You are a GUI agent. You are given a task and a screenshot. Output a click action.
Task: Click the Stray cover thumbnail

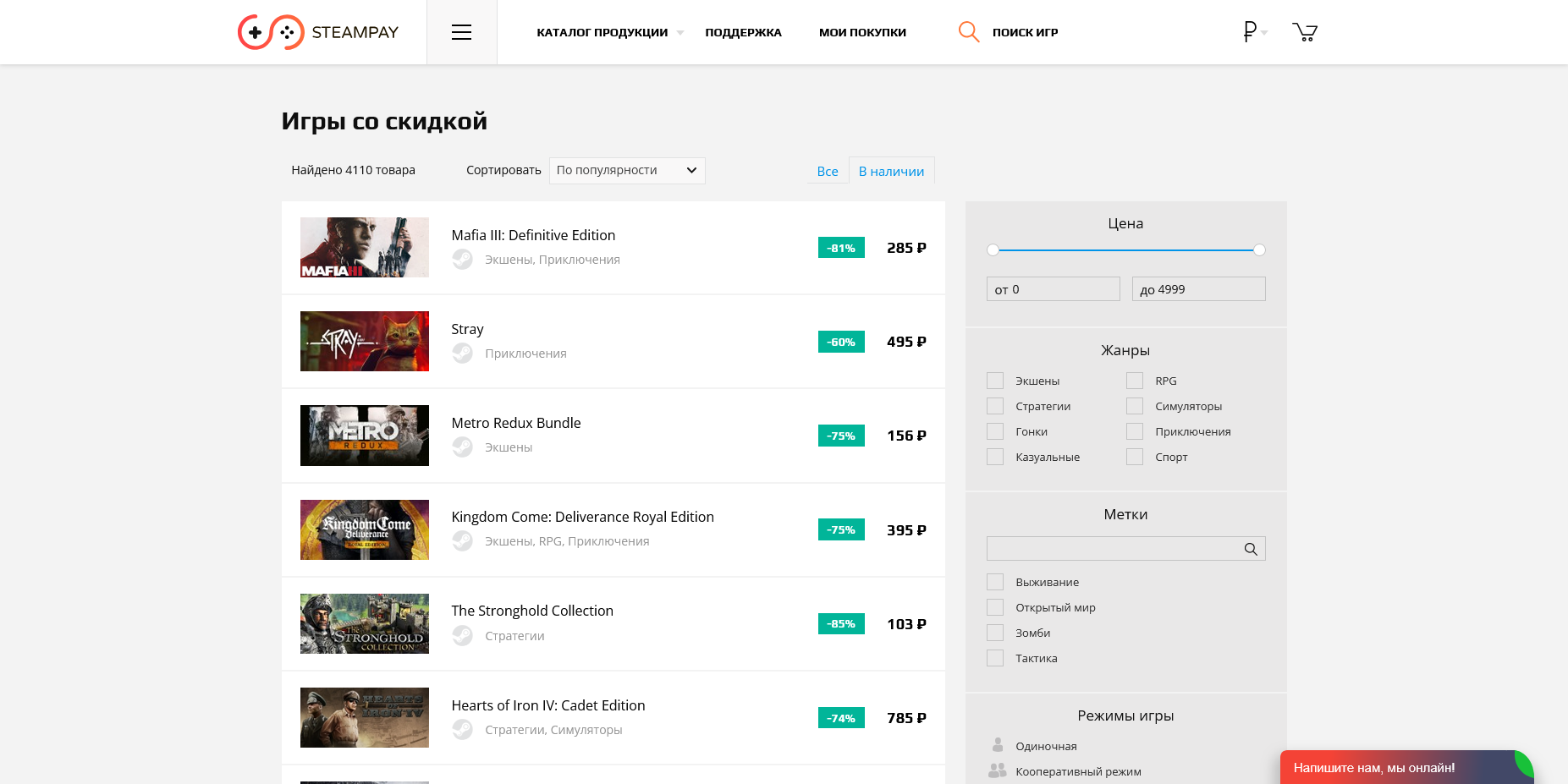point(365,341)
